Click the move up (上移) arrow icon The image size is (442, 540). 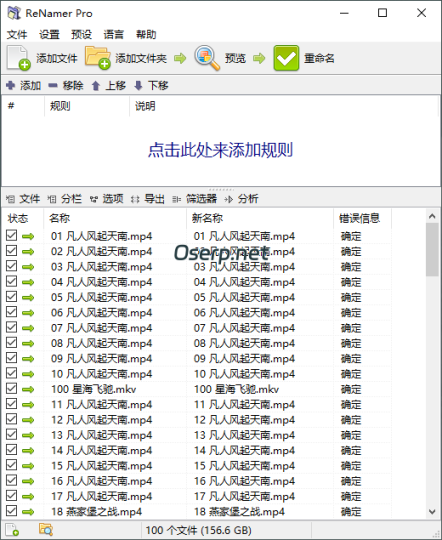pos(96,85)
